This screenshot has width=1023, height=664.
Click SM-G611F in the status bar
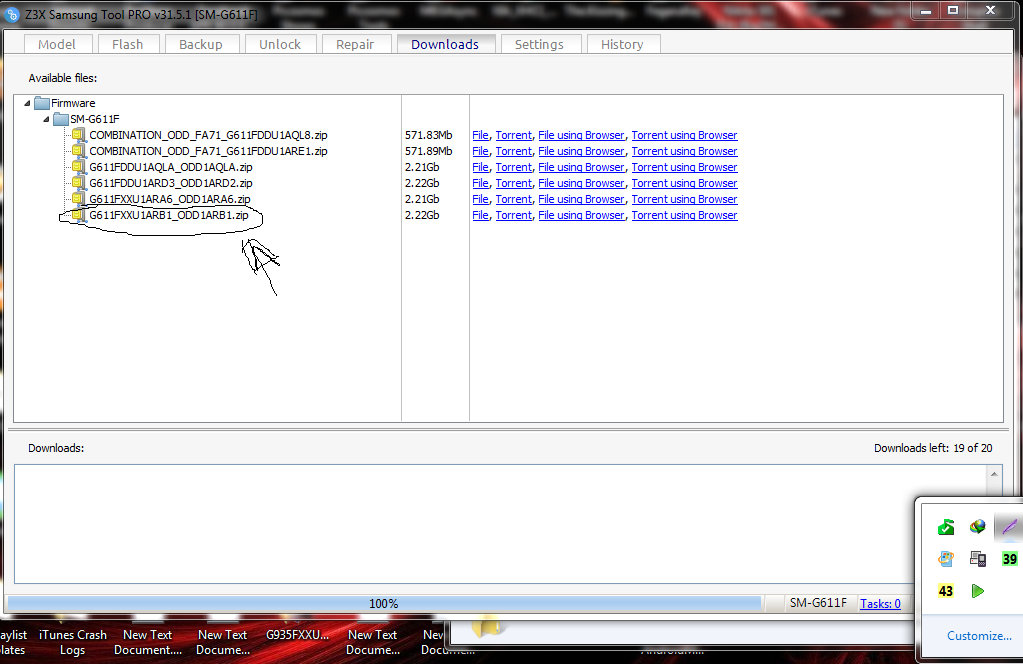click(818, 603)
